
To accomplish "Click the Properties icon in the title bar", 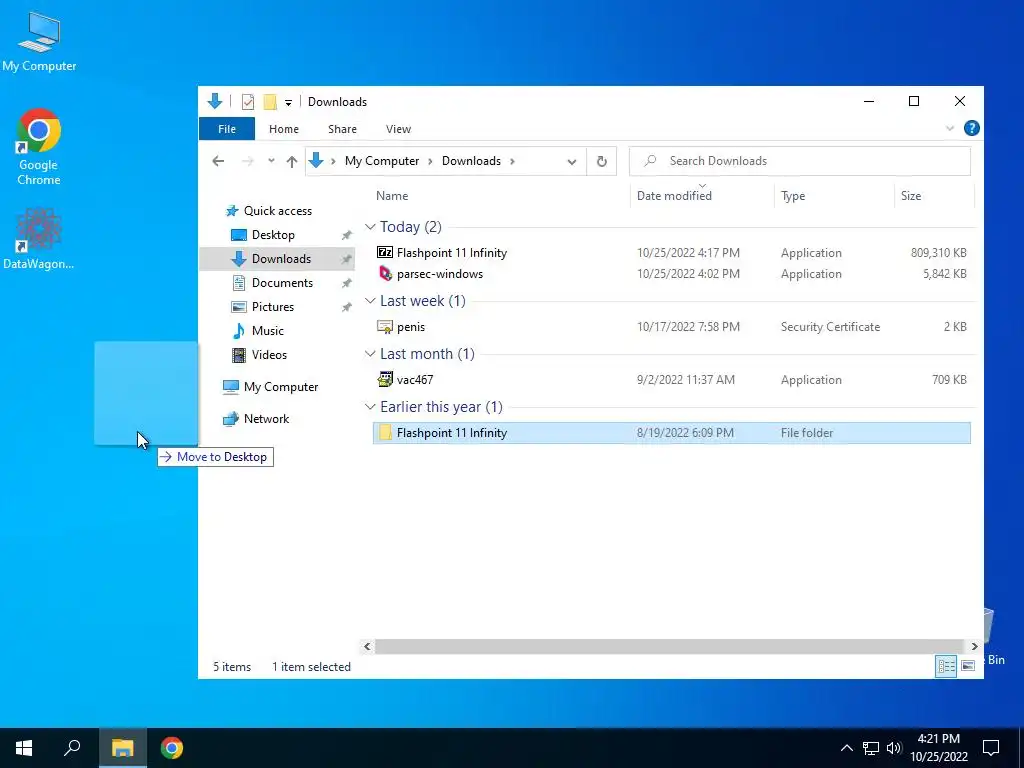I will tap(248, 102).
